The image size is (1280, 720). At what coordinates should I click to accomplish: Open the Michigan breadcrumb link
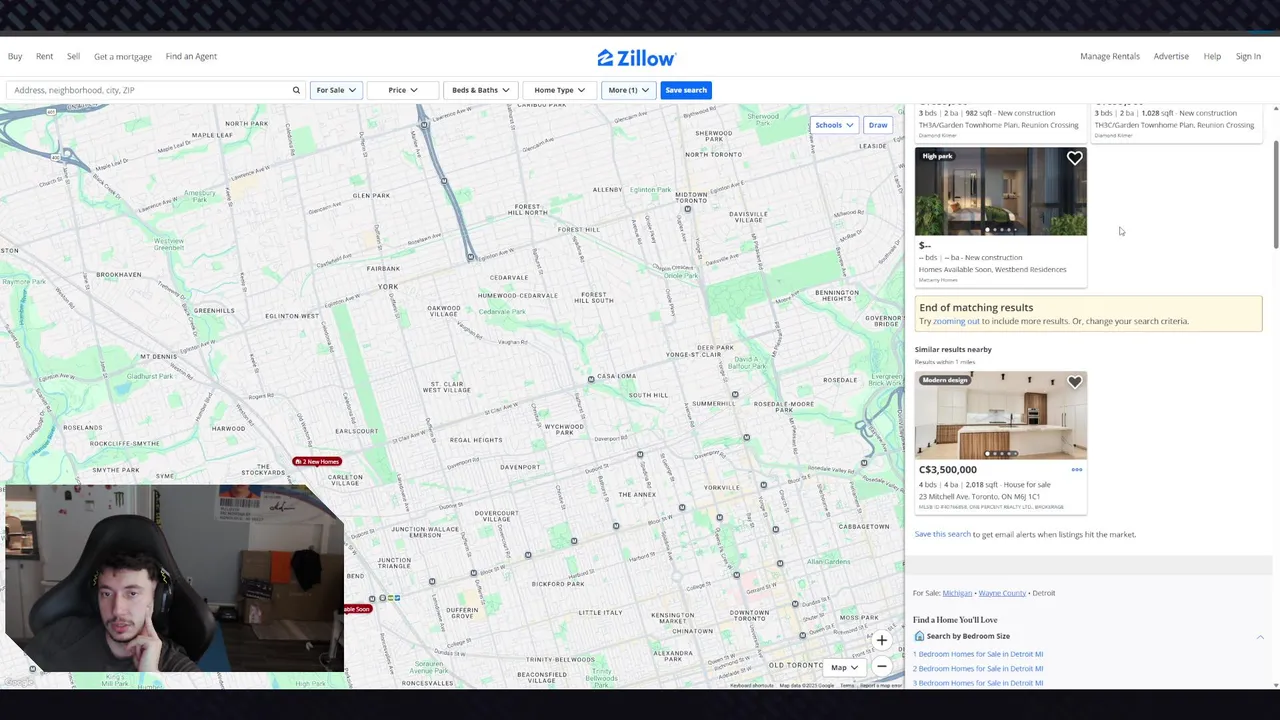pyautogui.click(x=957, y=593)
